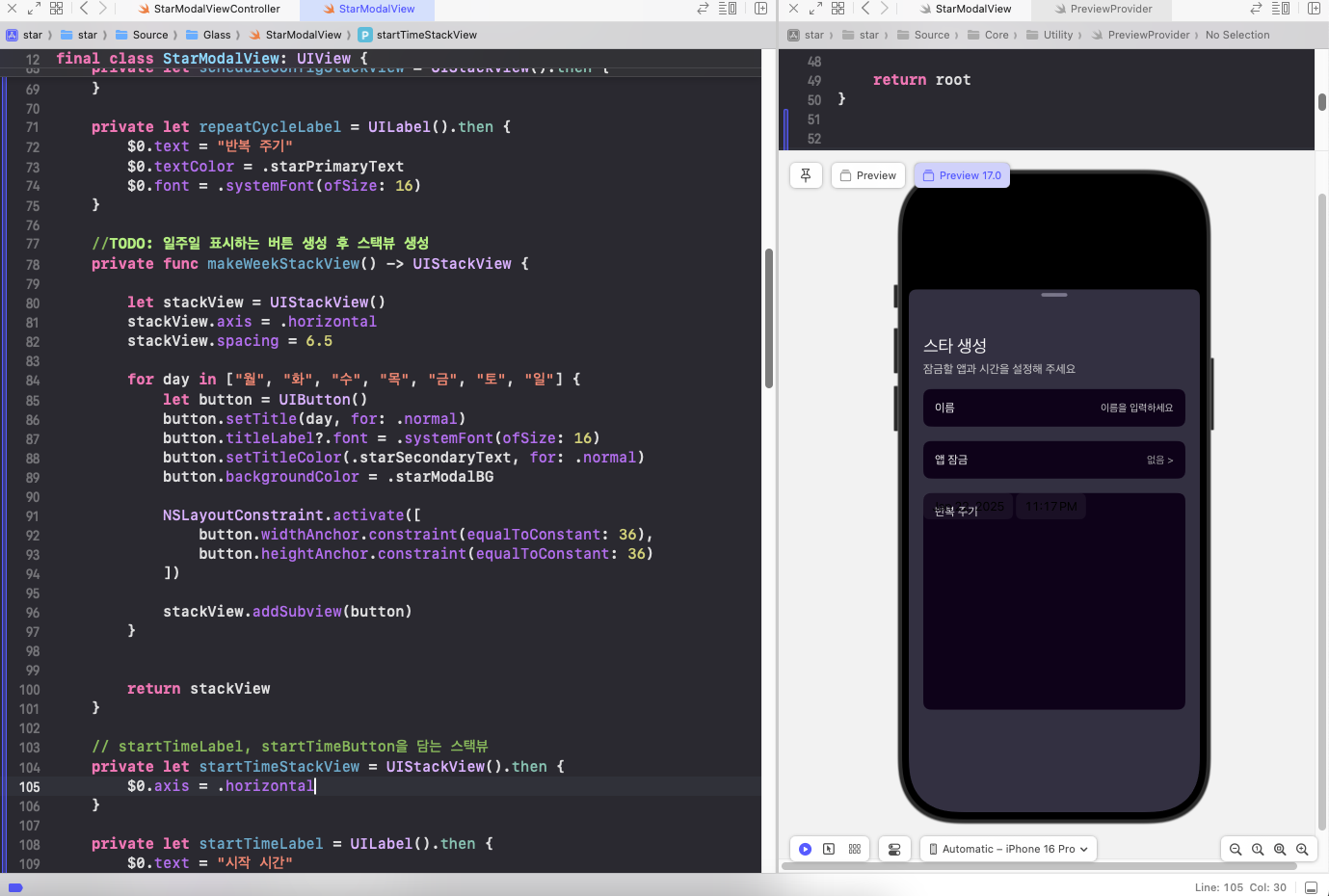Go forward in left editor history

[x=102, y=9]
